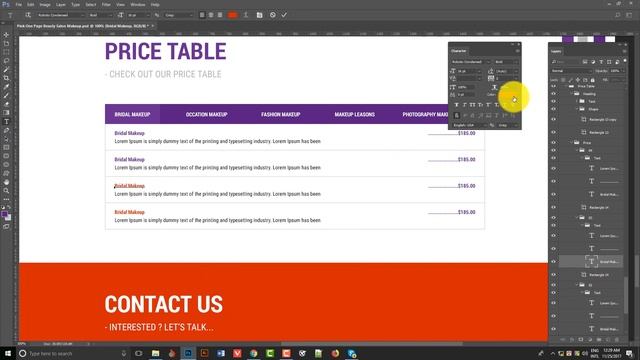Hide the Price group layer
The height and width of the screenshot is (360, 640).
click(553, 143)
